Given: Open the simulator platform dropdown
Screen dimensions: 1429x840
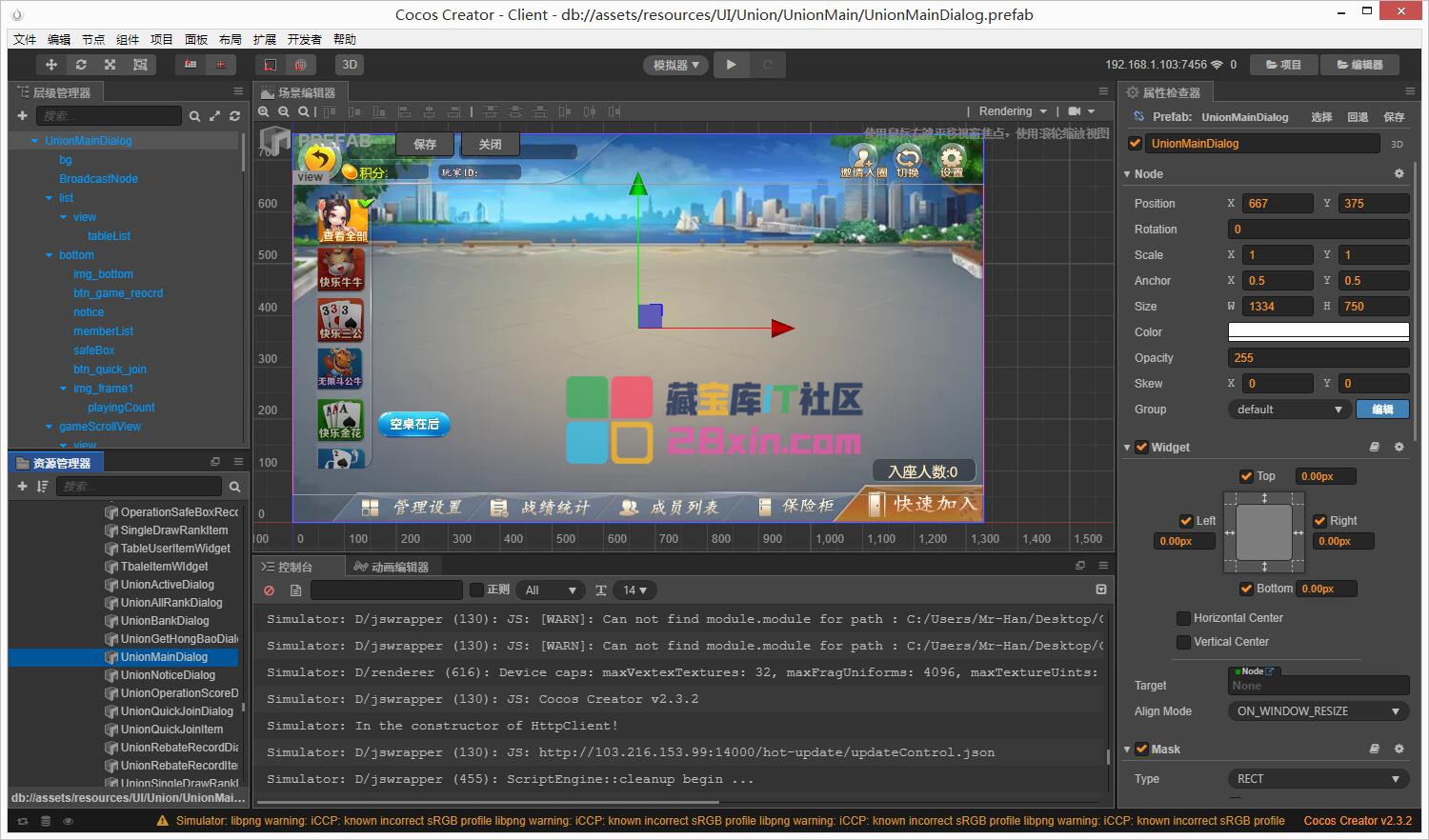Looking at the screenshot, I should 675,65.
